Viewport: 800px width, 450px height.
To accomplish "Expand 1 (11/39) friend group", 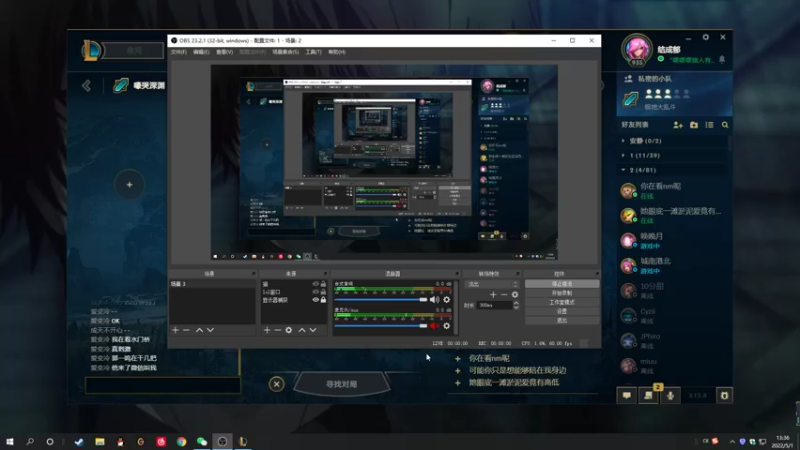I will tap(623, 156).
